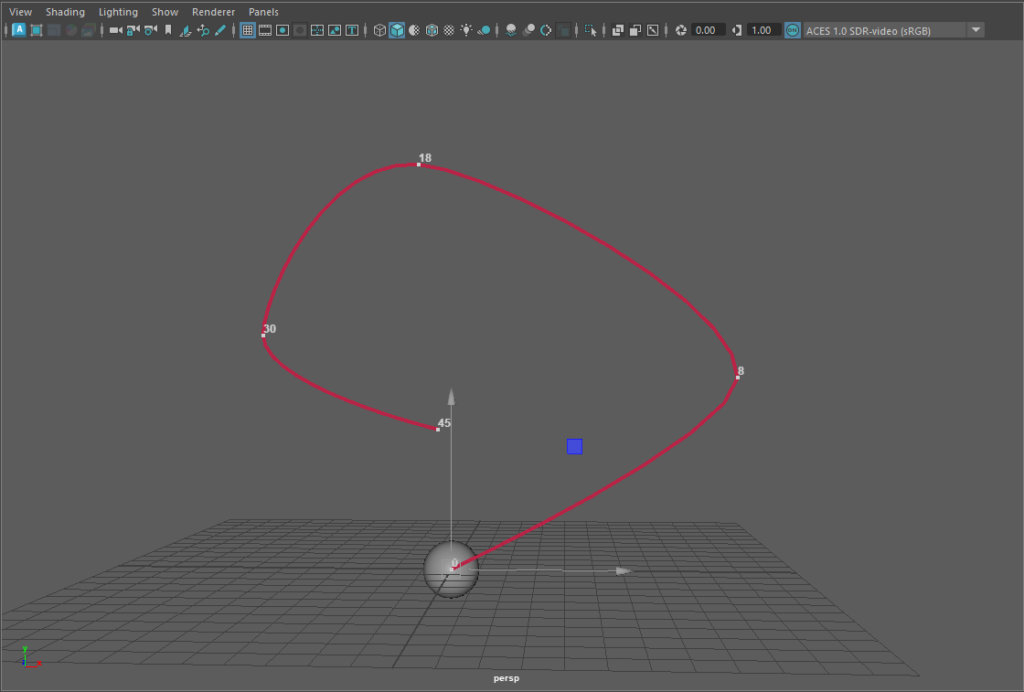Viewport: 1024px width, 692px height.
Task: Click the blue square swatch in viewport
Action: click(x=575, y=446)
